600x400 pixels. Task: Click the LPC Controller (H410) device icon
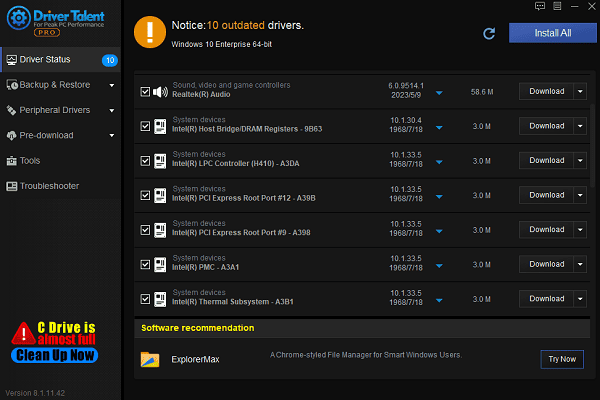[x=160, y=161]
